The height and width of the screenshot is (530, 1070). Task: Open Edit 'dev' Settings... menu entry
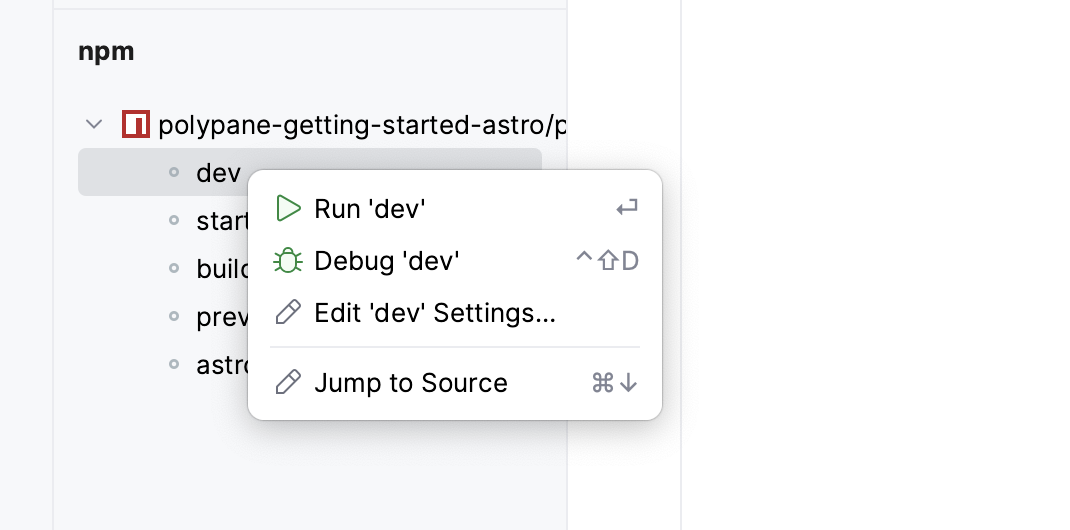455,313
